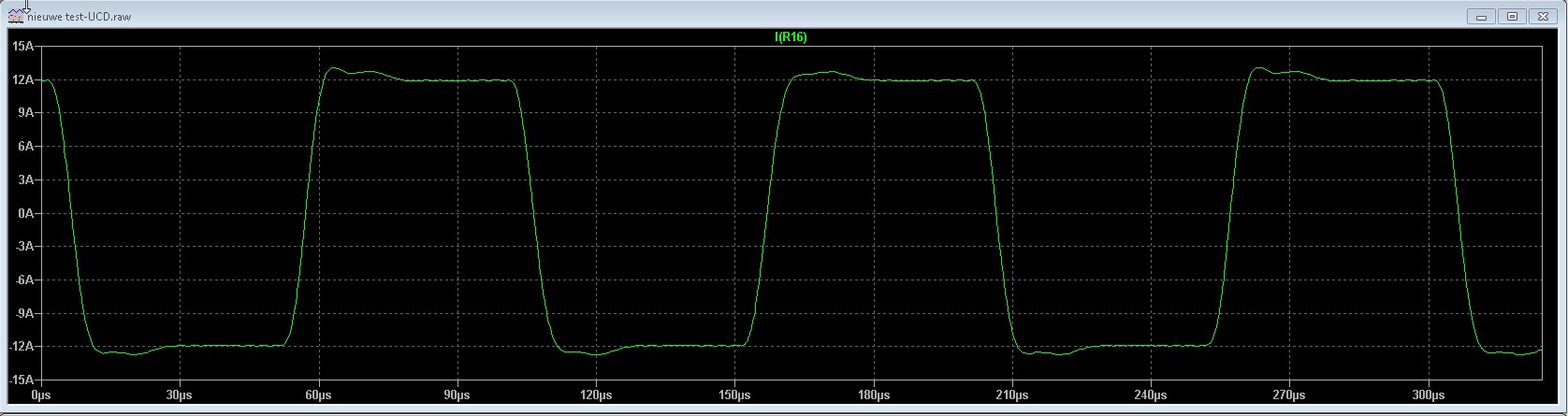This screenshot has height=416, width=1568.
Task: Click the -6A vertical axis label
Action: 24,280
